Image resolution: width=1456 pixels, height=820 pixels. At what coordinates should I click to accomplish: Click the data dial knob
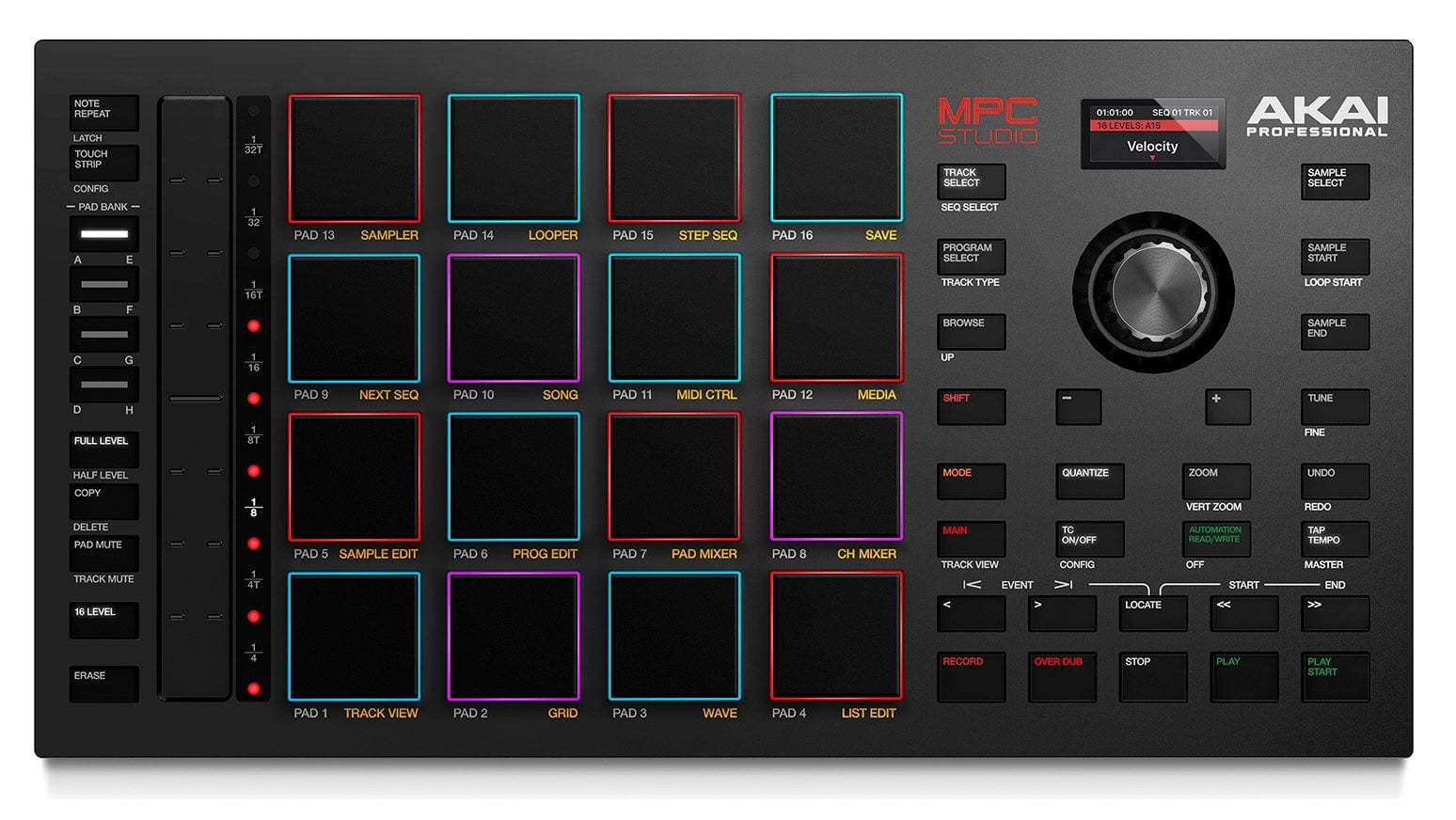pos(1154,292)
